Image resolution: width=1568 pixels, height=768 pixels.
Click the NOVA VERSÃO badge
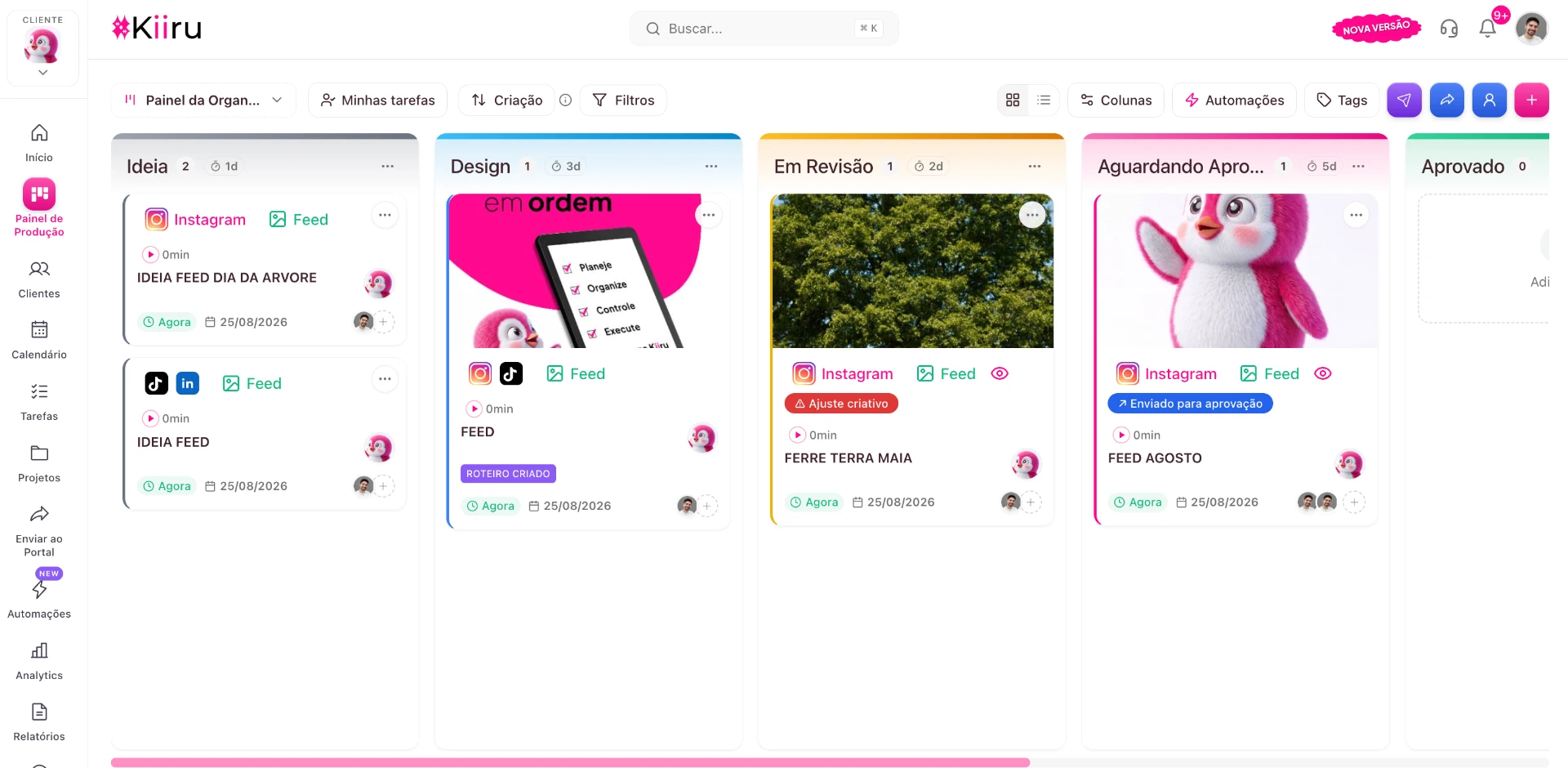point(1376,28)
